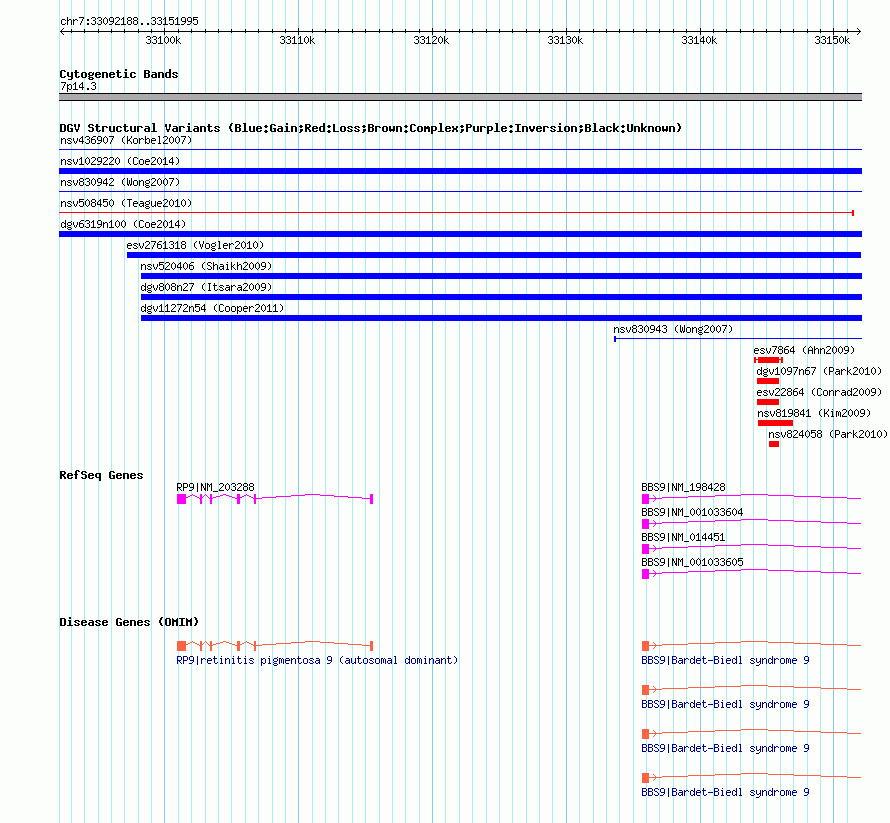This screenshot has width=890, height=823.
Task: Click the 7p14.3 band label
Action: pos(78,86)
